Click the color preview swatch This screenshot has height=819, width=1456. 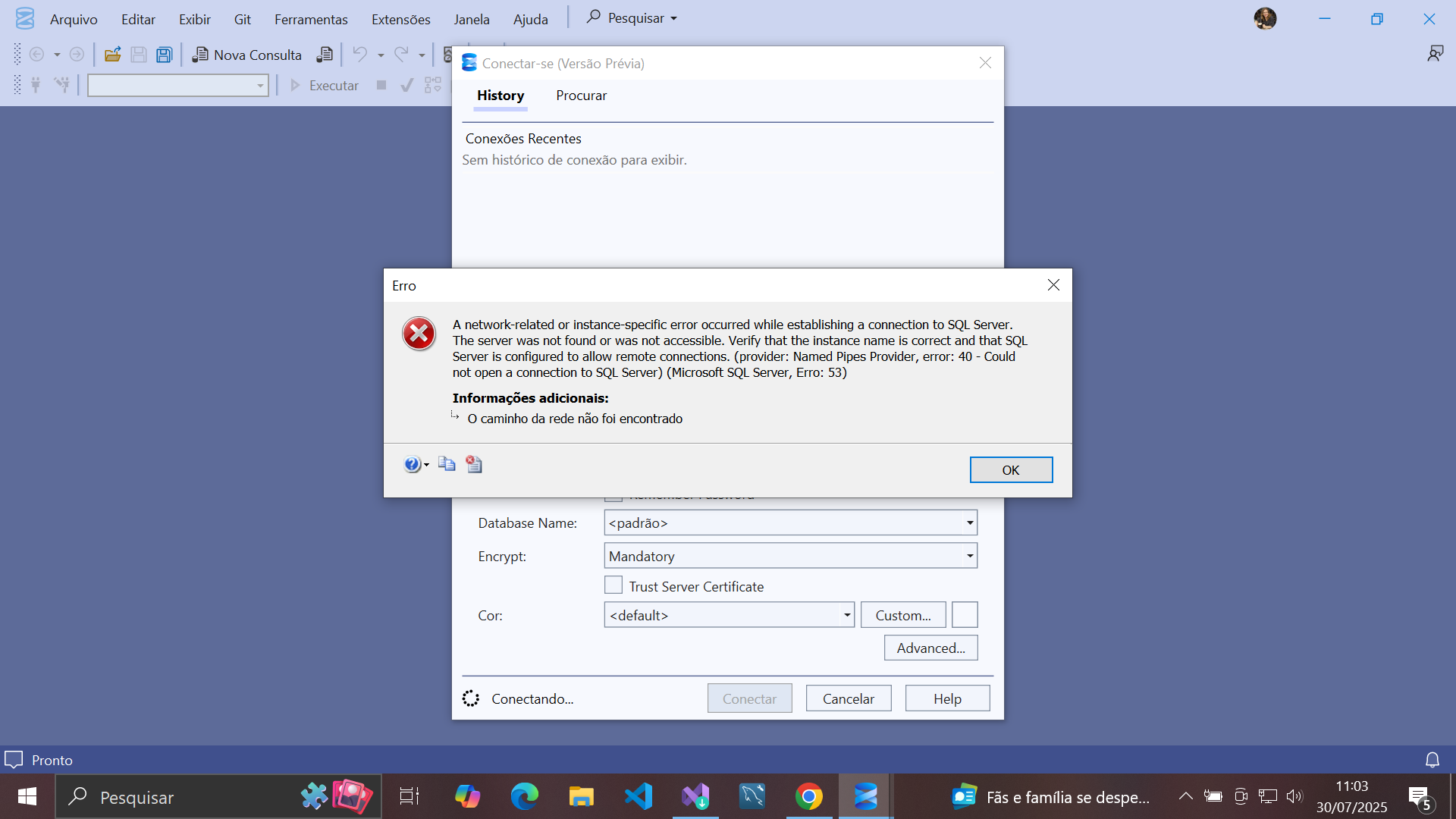tap(965, 615)
